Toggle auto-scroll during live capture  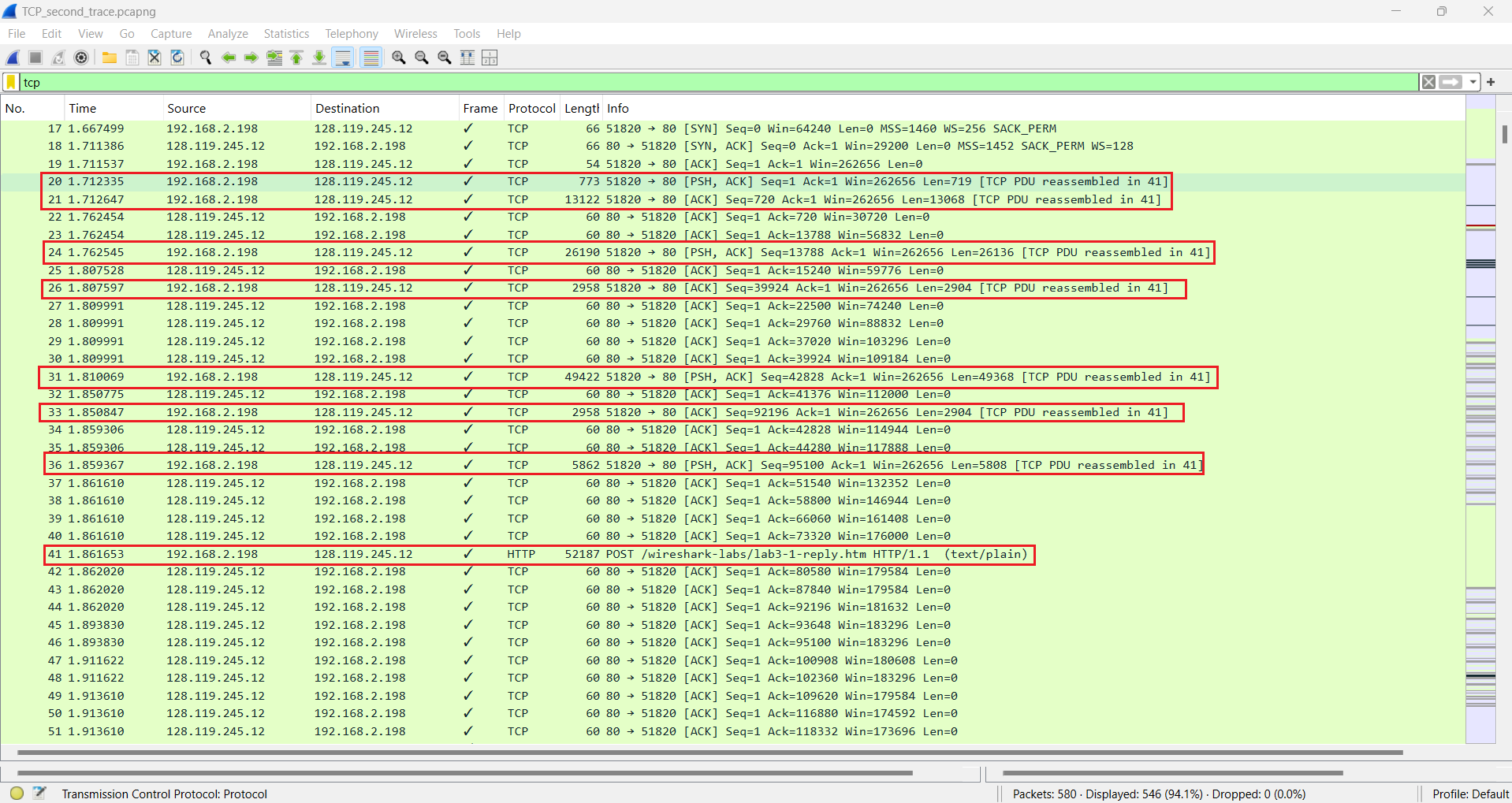(343, 58)
